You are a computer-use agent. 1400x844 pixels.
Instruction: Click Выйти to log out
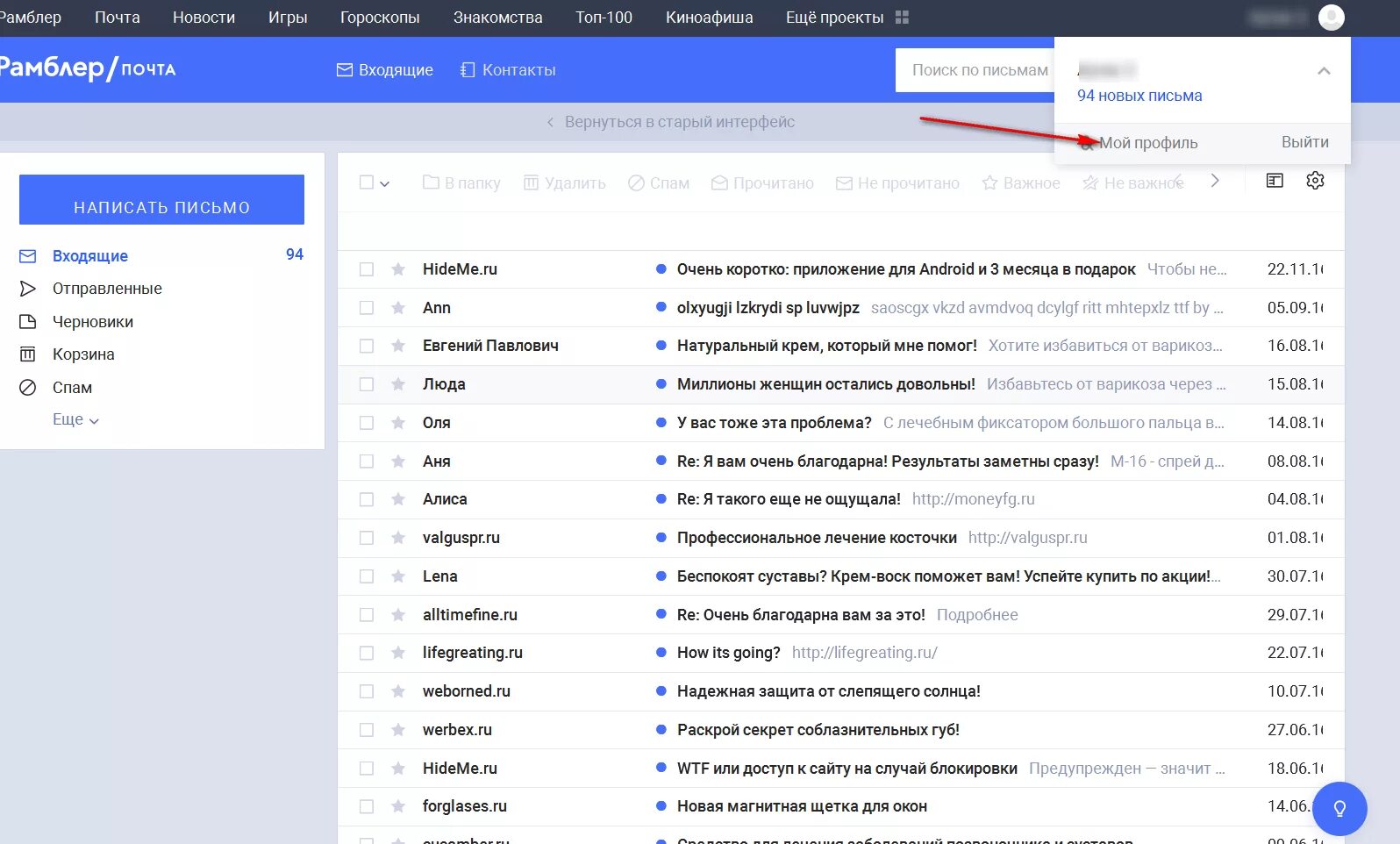click(1305, 142)
